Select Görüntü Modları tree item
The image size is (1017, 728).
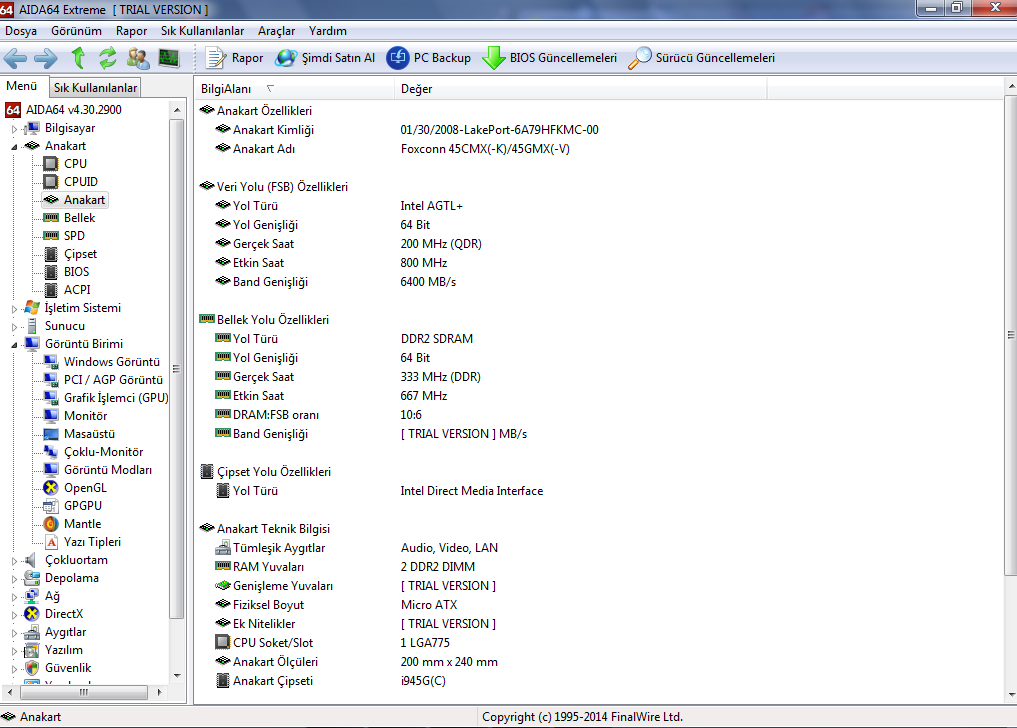coord(108,470)
